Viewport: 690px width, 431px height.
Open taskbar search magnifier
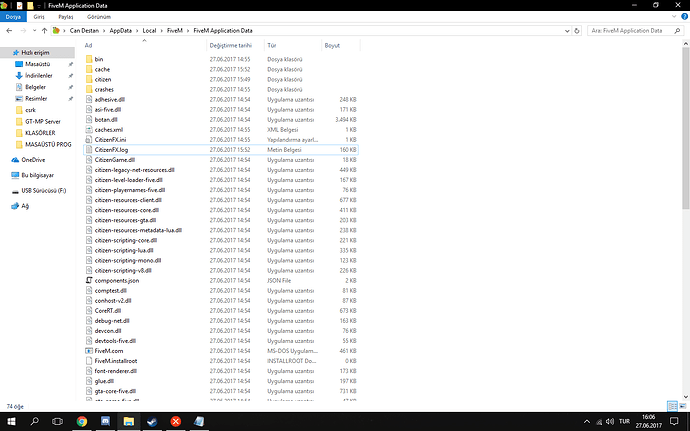point(34,422)
